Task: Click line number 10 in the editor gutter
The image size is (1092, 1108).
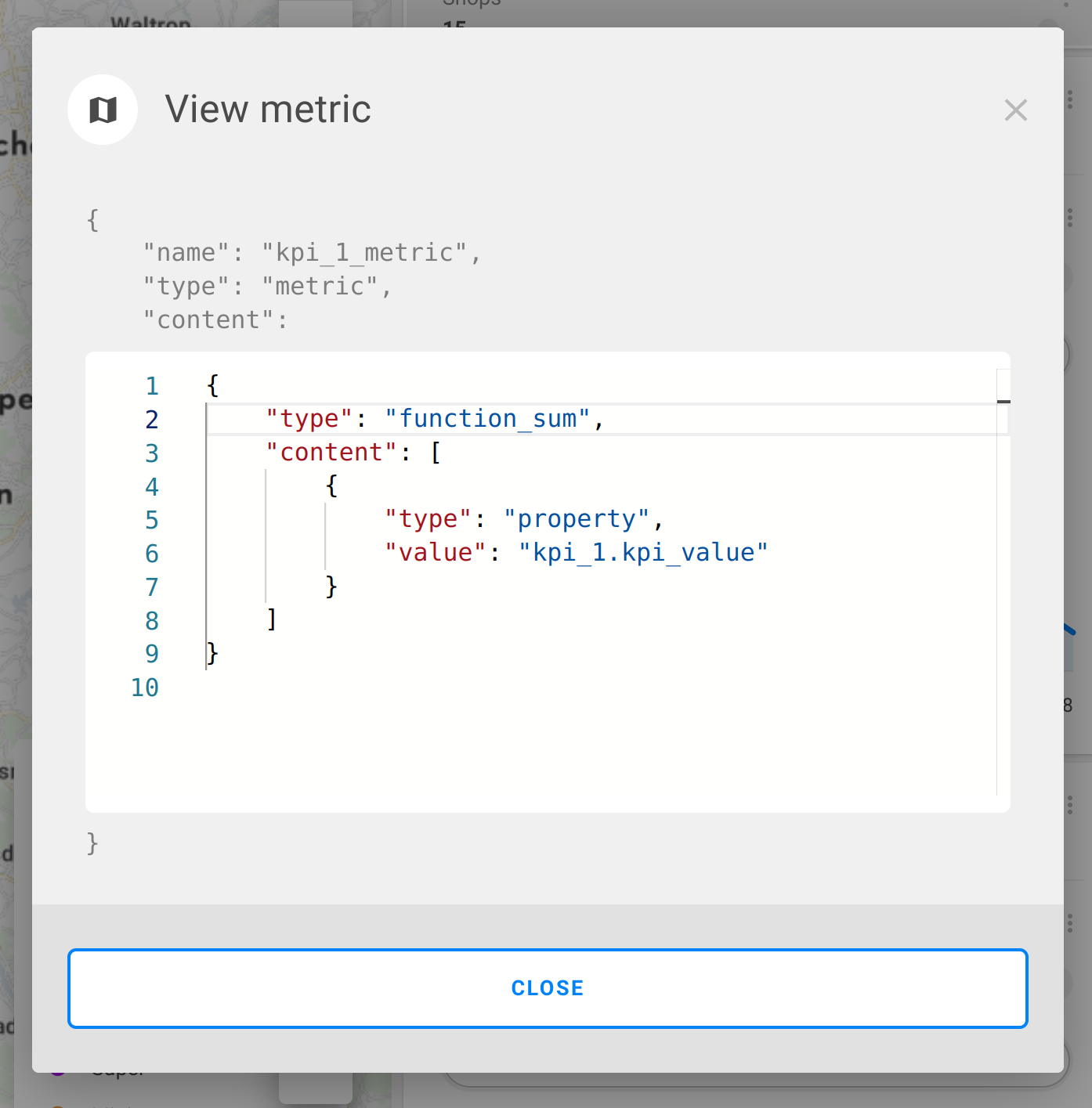Action: point(146,688)
